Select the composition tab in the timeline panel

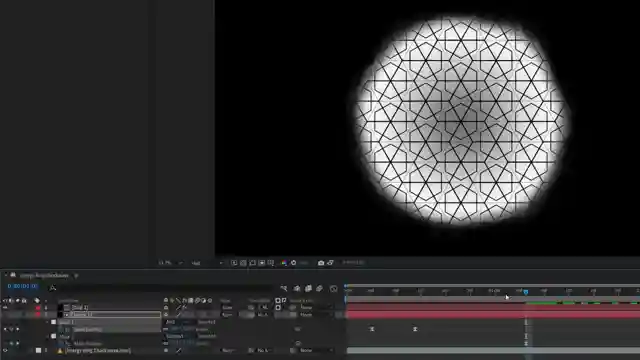coord(44,276)
